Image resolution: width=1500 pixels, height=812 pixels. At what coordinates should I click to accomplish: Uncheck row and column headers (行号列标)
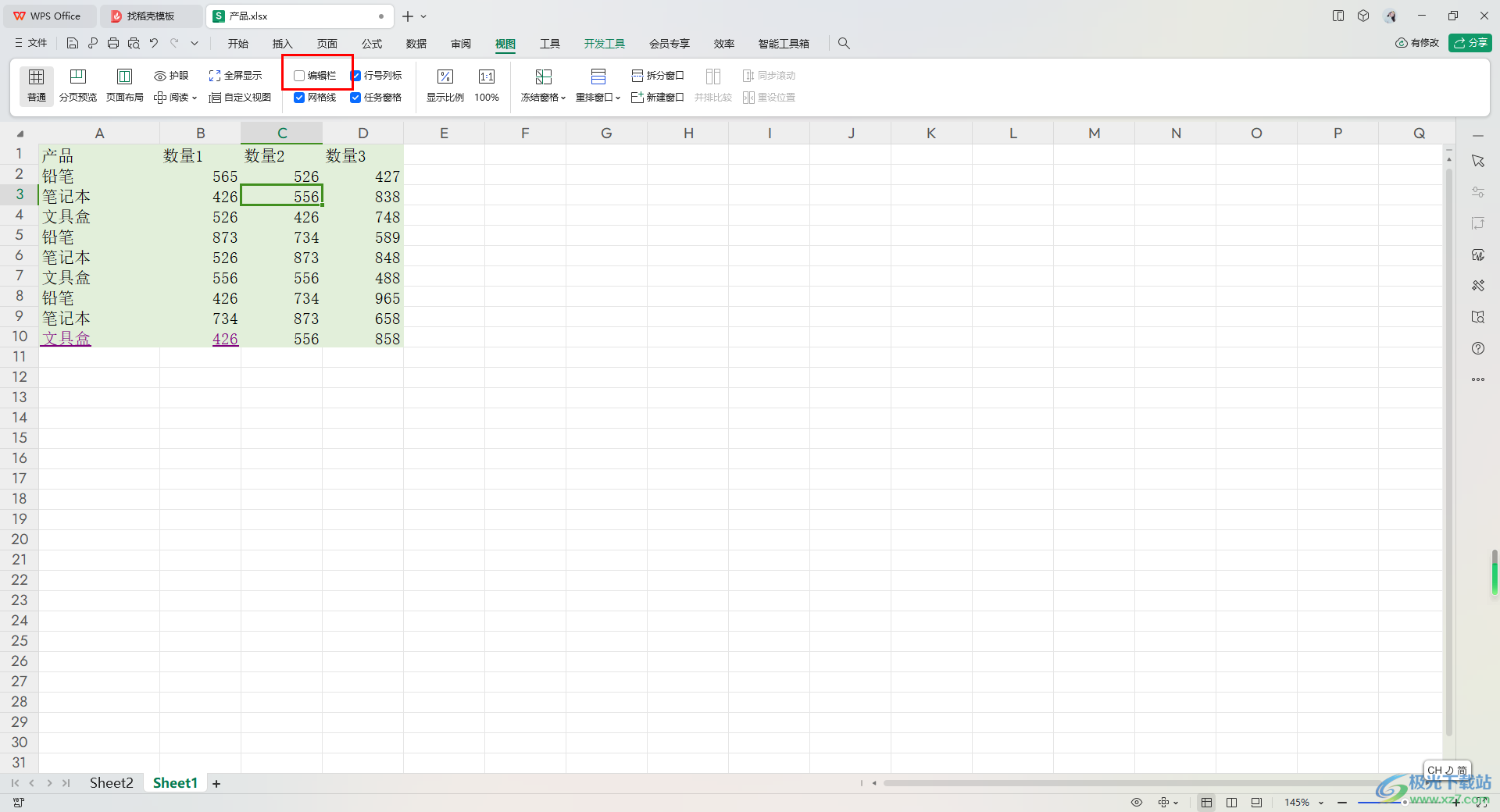tap(355, 76)
